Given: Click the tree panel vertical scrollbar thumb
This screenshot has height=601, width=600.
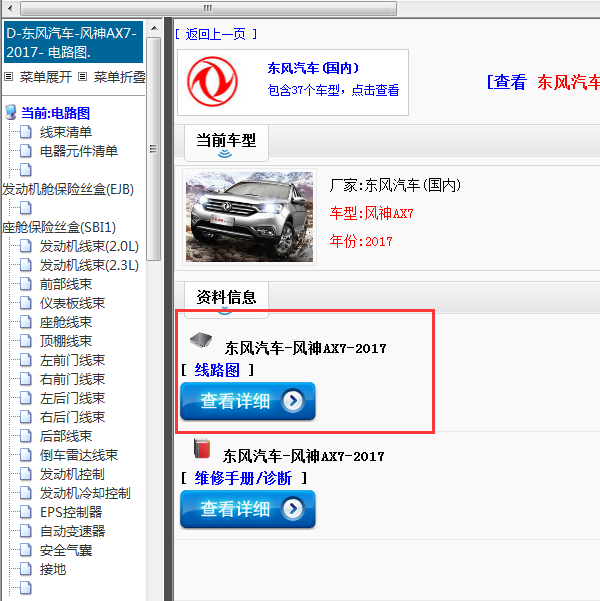Looking at the screenshot, I should click(x=154, y=149).
